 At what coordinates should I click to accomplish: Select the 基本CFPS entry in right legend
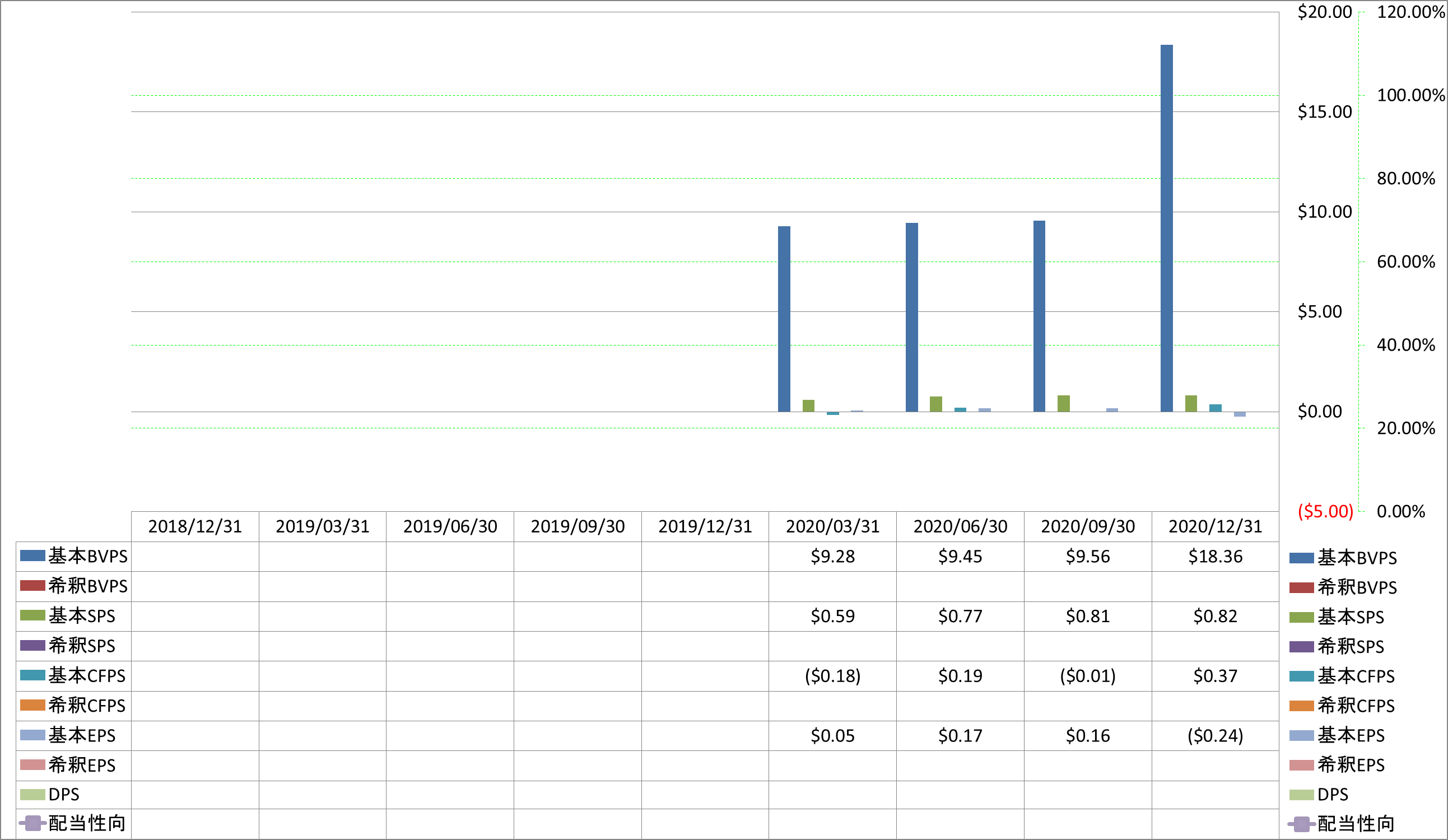pos(1342,676)
